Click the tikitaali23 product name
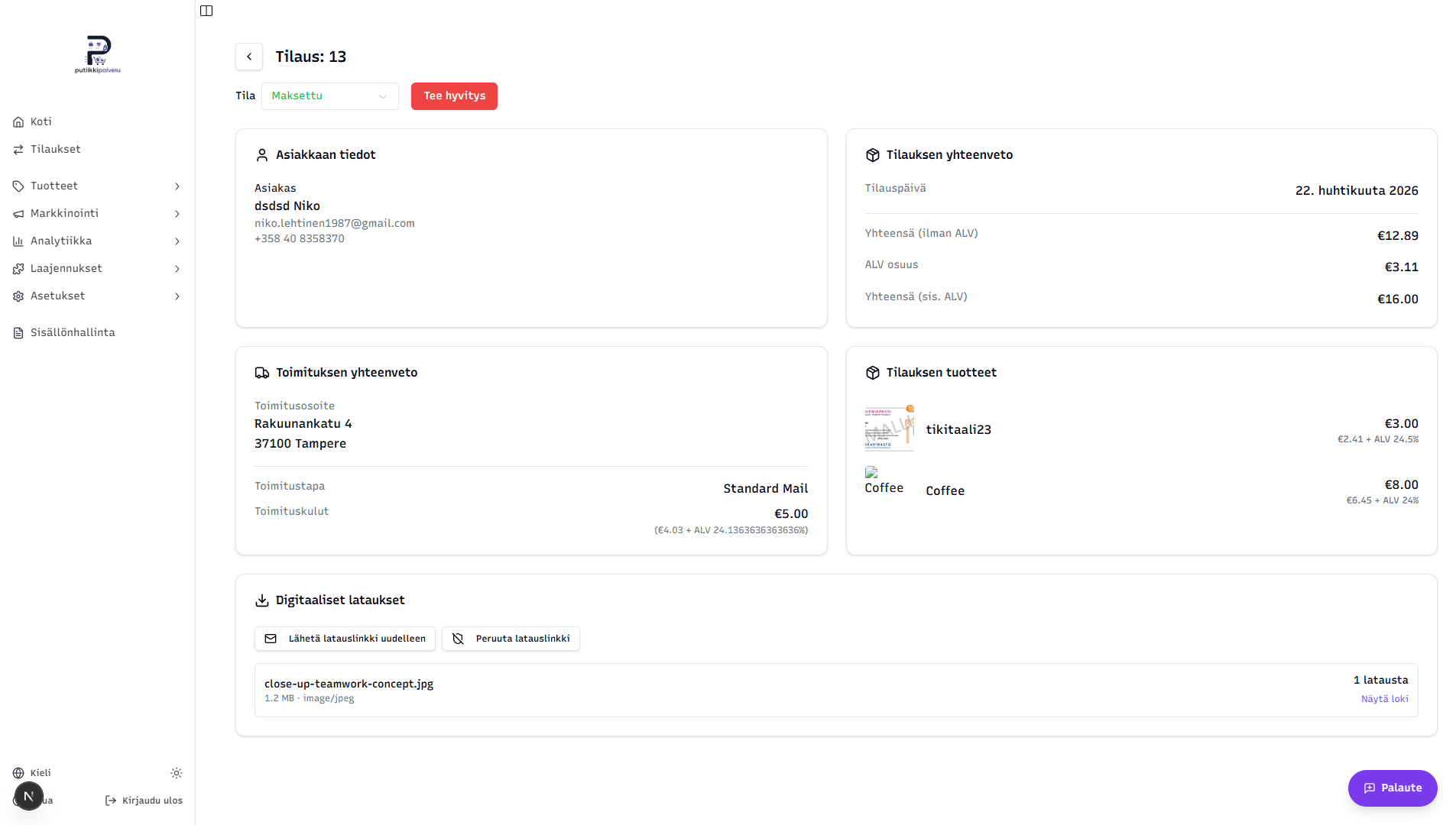Viewport: 1456px width, 825px height. click(958, 429)
